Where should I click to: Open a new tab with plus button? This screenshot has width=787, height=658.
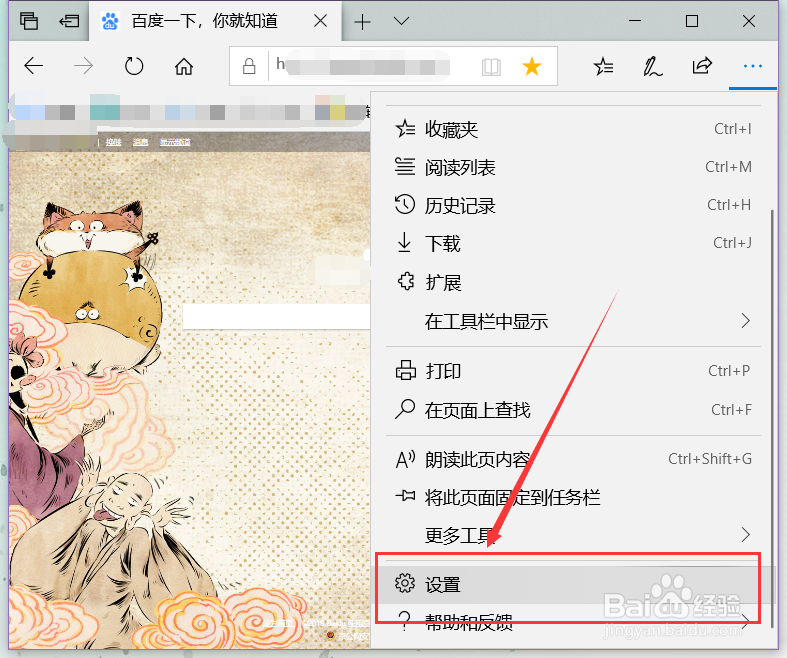pos(362,22)
